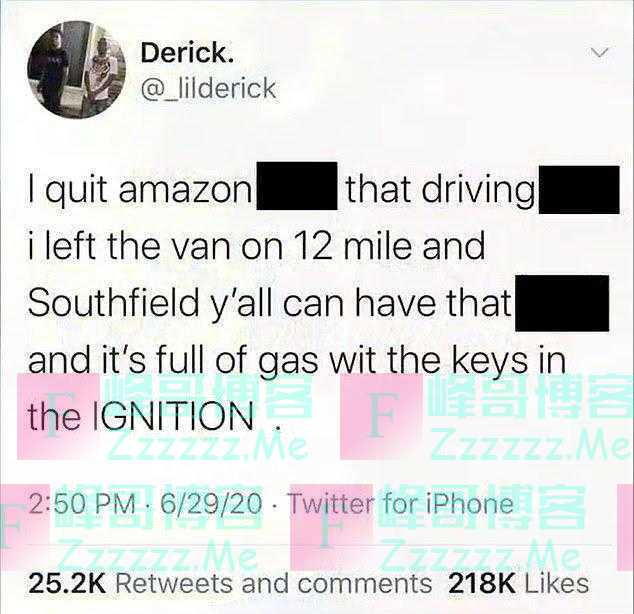Click the word IGNITION in tweet
Screen dimensions: 634x614
click(174, 416)
